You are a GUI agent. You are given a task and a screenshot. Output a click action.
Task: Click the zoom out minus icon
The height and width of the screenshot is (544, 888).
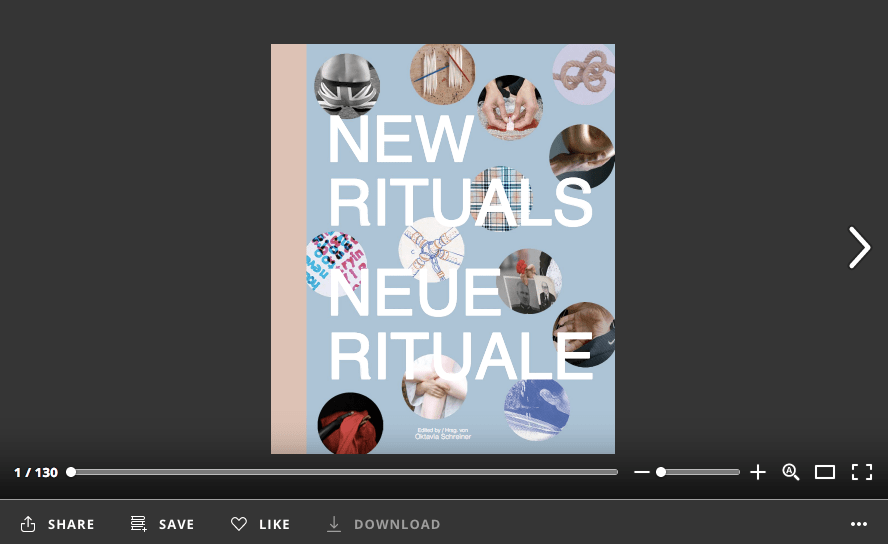click(x=642, y=472)
